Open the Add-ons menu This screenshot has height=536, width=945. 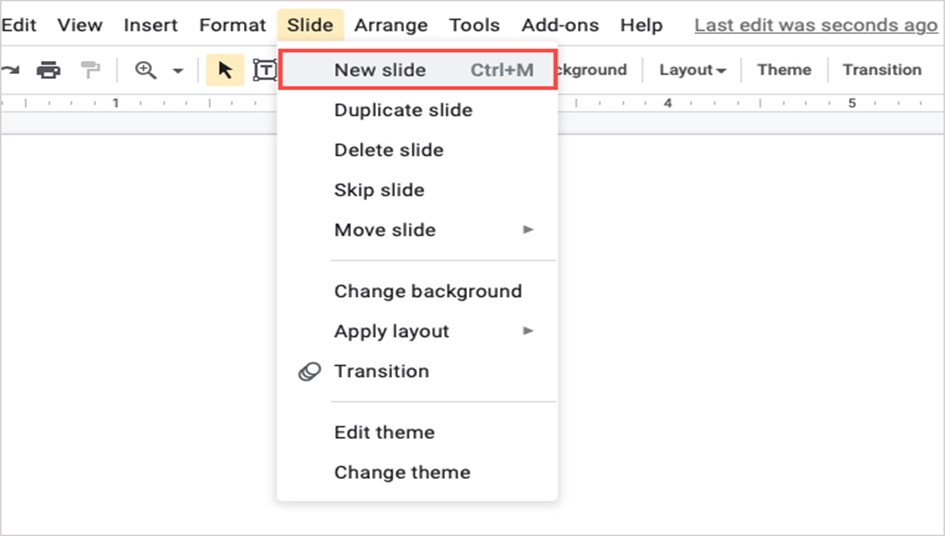(560, 25)
